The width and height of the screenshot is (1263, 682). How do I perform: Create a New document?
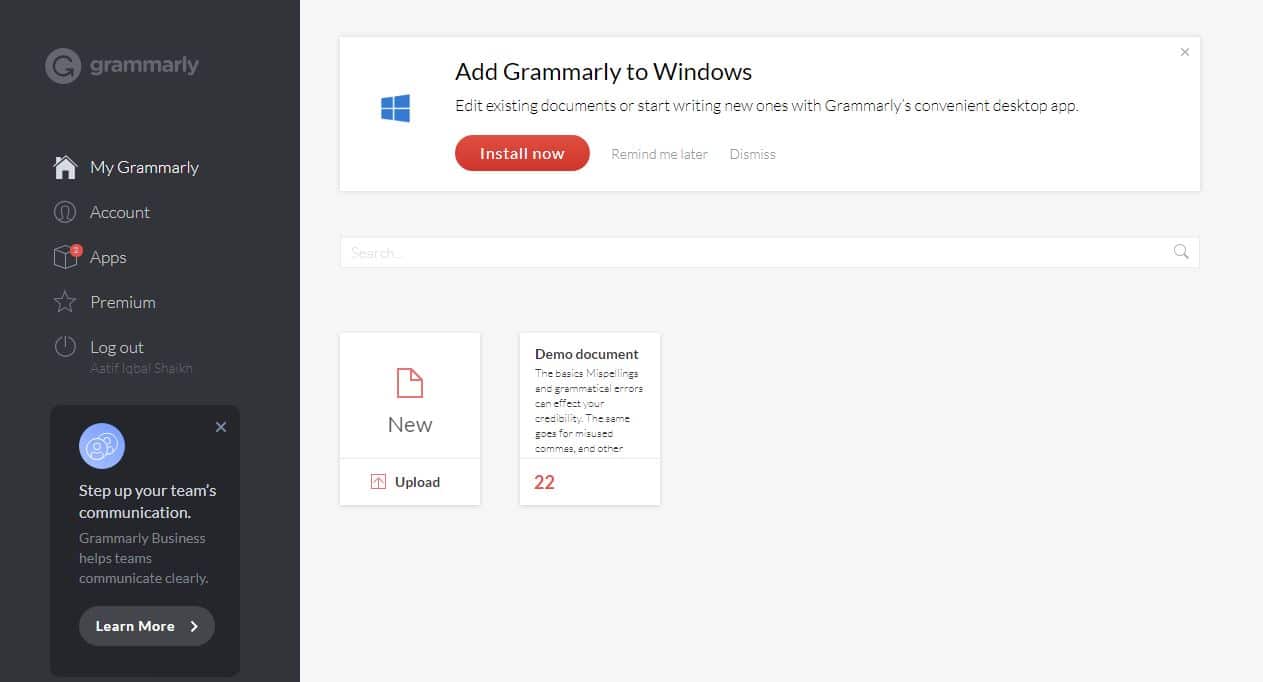410,396
